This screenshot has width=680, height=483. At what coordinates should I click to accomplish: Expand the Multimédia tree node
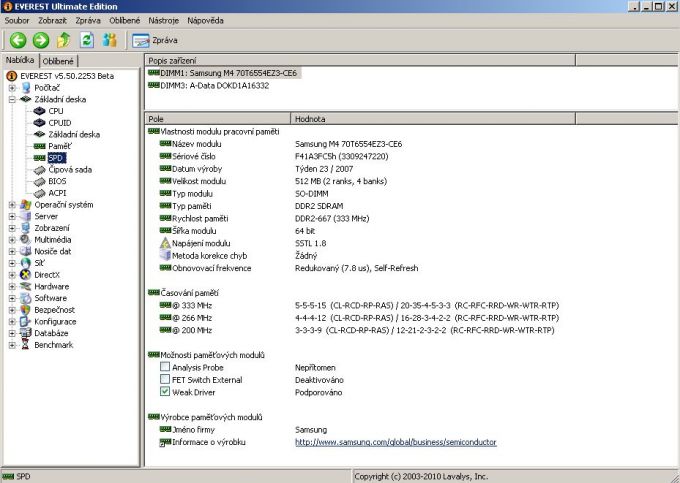click(x=12, y=240)
